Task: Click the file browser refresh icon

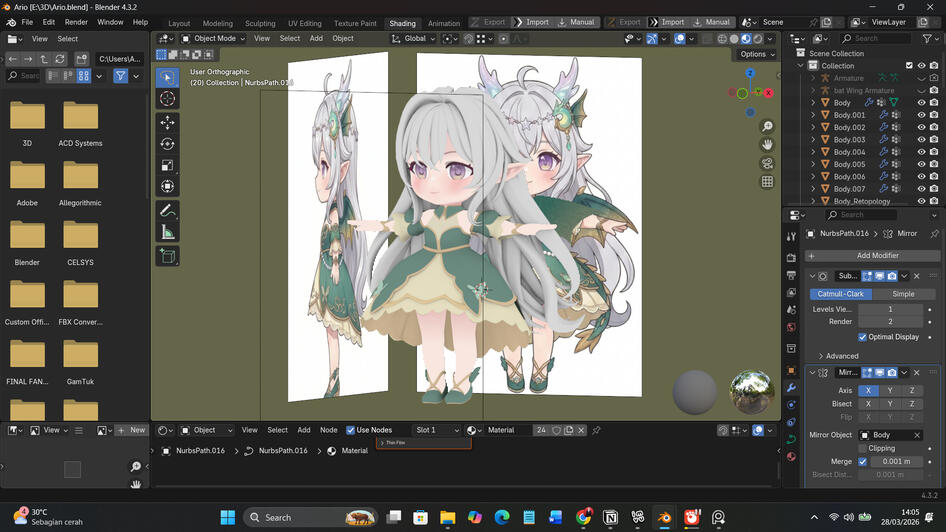Action: 60,59
